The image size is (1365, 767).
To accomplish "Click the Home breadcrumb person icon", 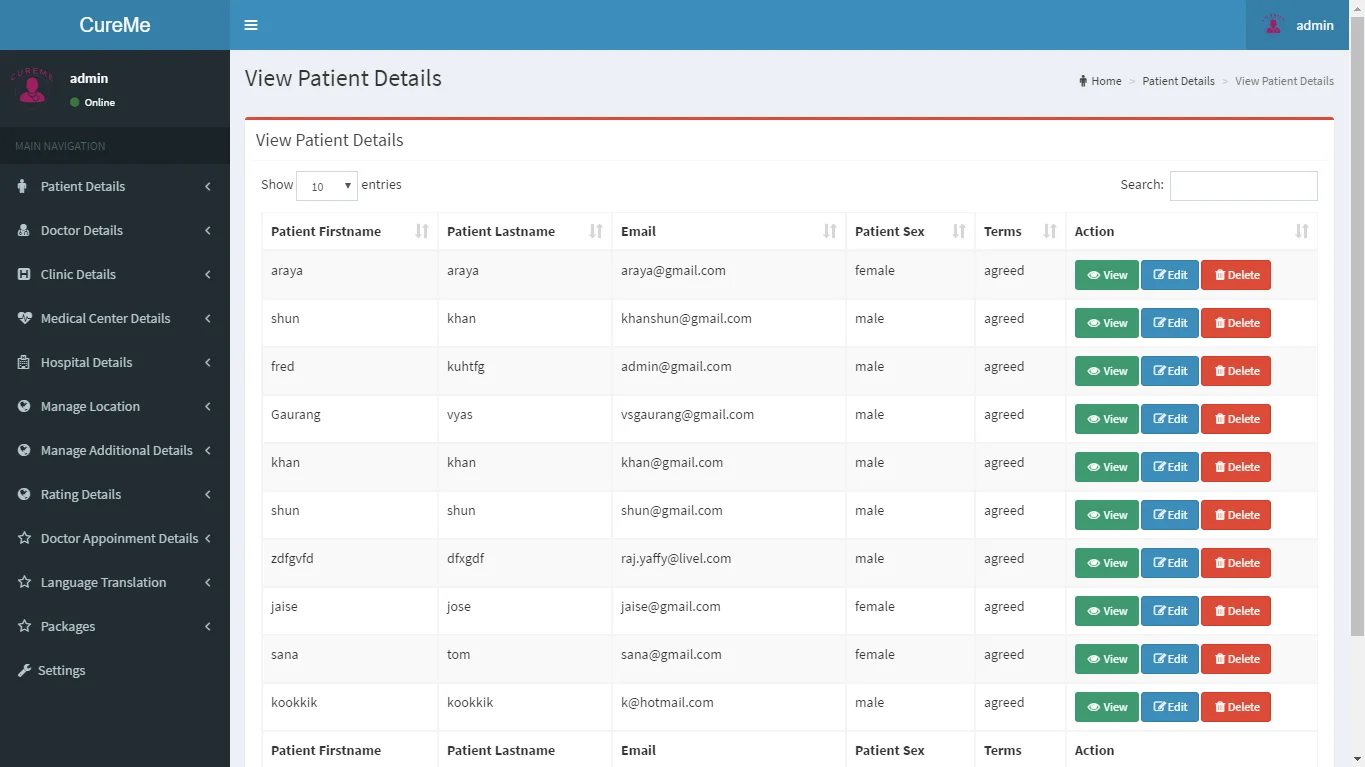I will 1083,81.
